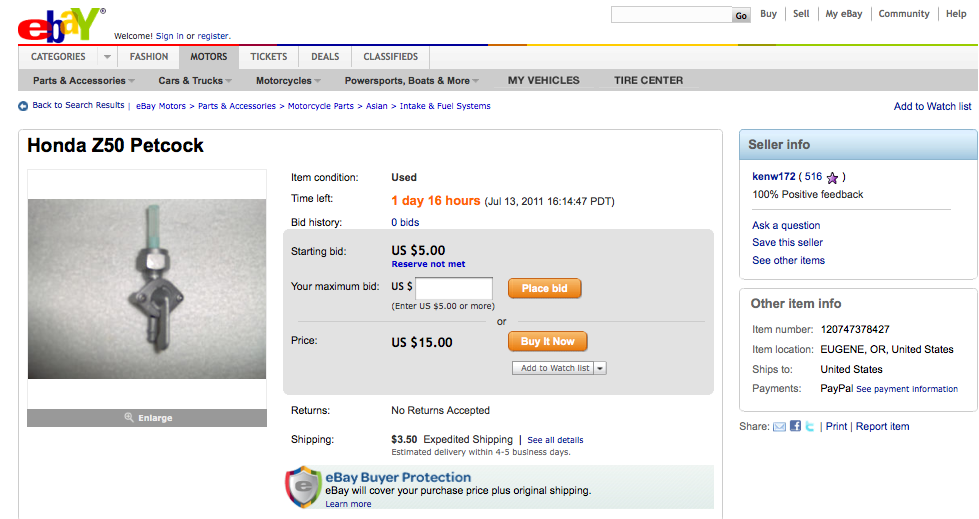Open the 0 bids history link
This screenshot has height=519, width=979.
point(405,222)
